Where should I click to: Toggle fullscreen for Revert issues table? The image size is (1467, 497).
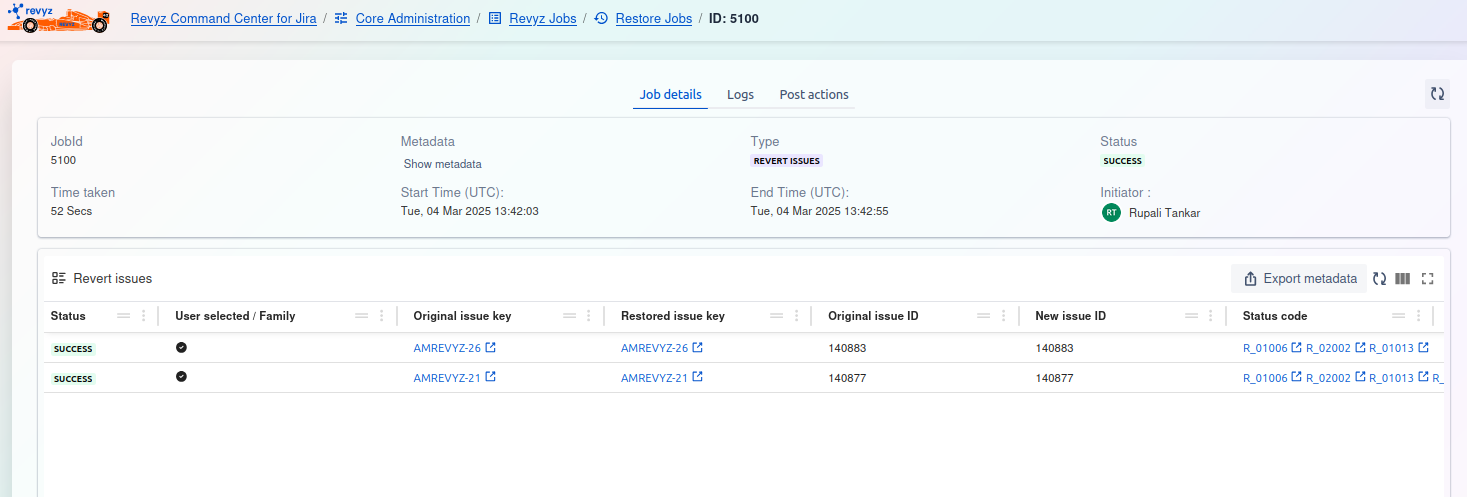(x=1427, y=279)
